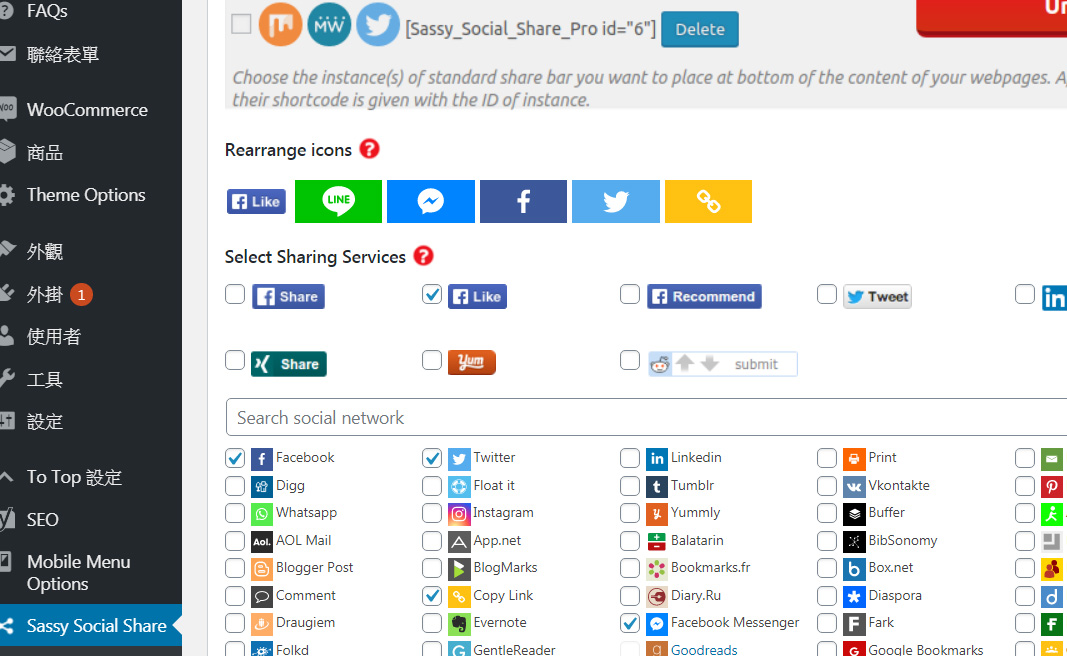Image resolution: width=1067 pixels, height=656 pixels.
Task: Click the Goodreads link text
Action: coord(704,649)
